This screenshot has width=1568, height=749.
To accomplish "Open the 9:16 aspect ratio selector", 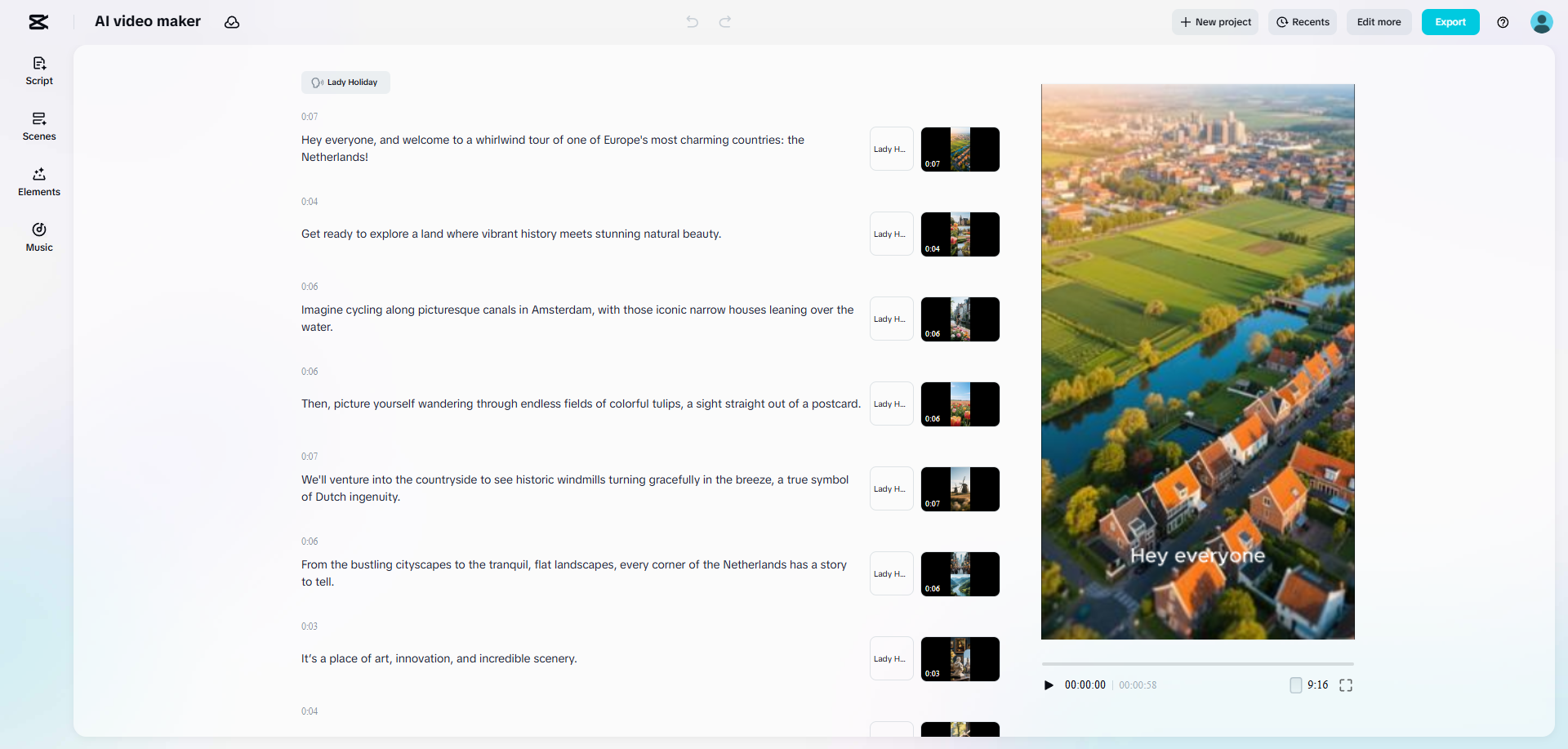I will pos(1309,685).
